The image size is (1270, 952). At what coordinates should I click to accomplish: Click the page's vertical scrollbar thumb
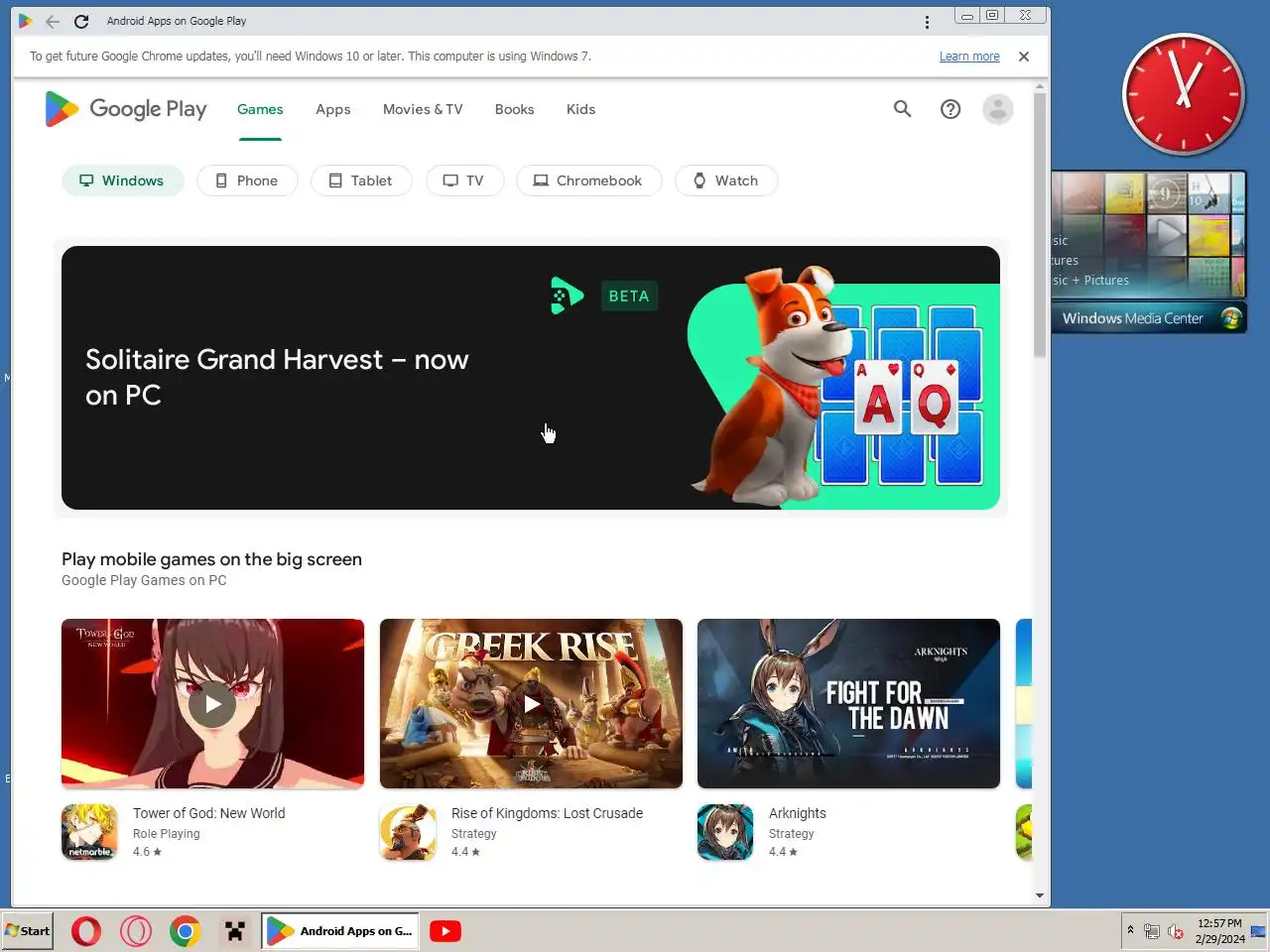pos(1040,225)
